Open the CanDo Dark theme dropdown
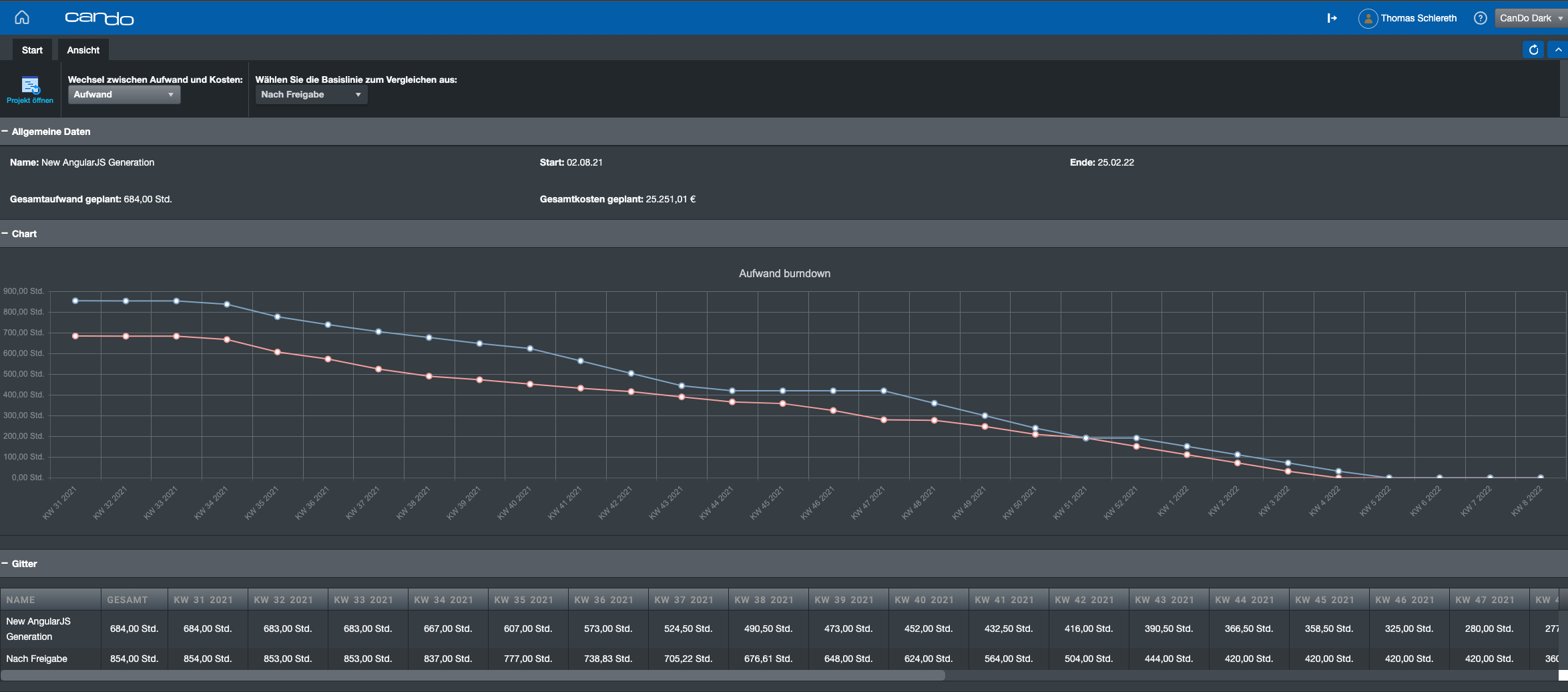Image resolution: width=1568 pixels, height=692 pixels. point(1530,18)
